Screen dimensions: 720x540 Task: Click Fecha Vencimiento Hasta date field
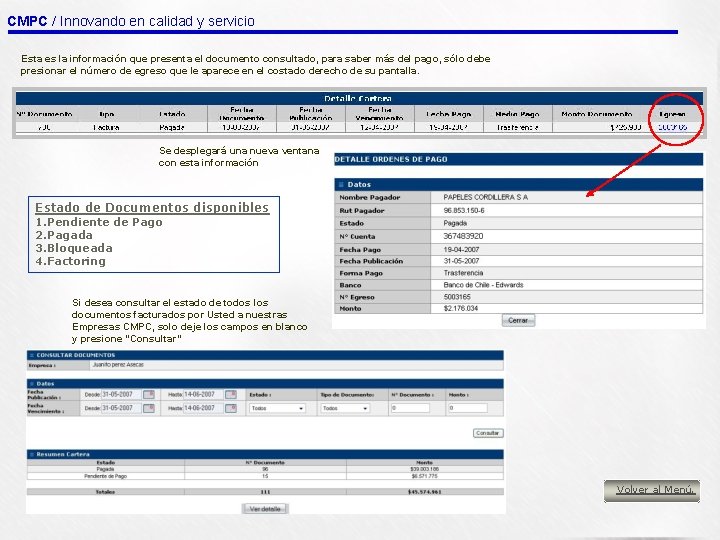click(x=203, y=408)
